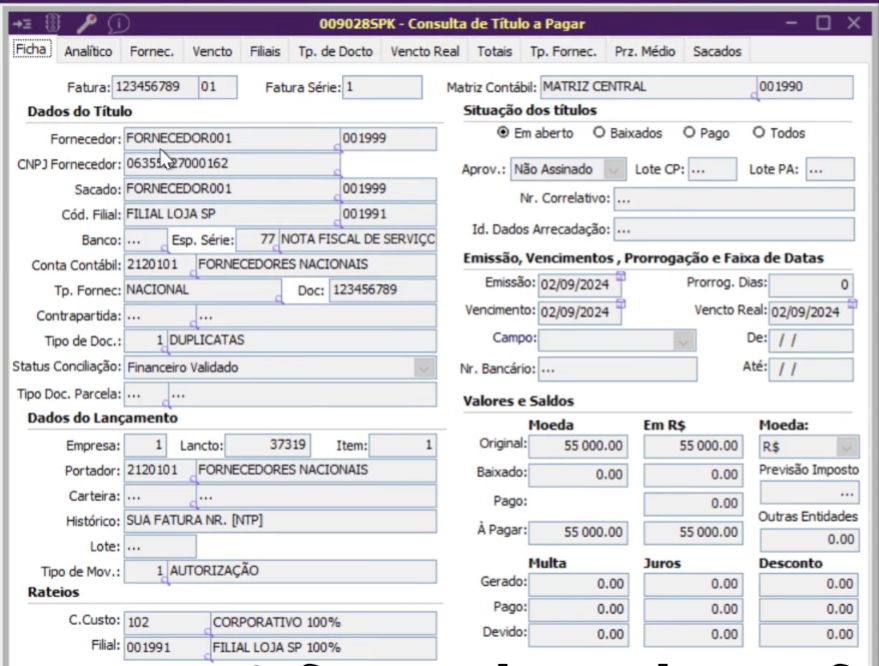Open the Campo dropdown list

683,341
